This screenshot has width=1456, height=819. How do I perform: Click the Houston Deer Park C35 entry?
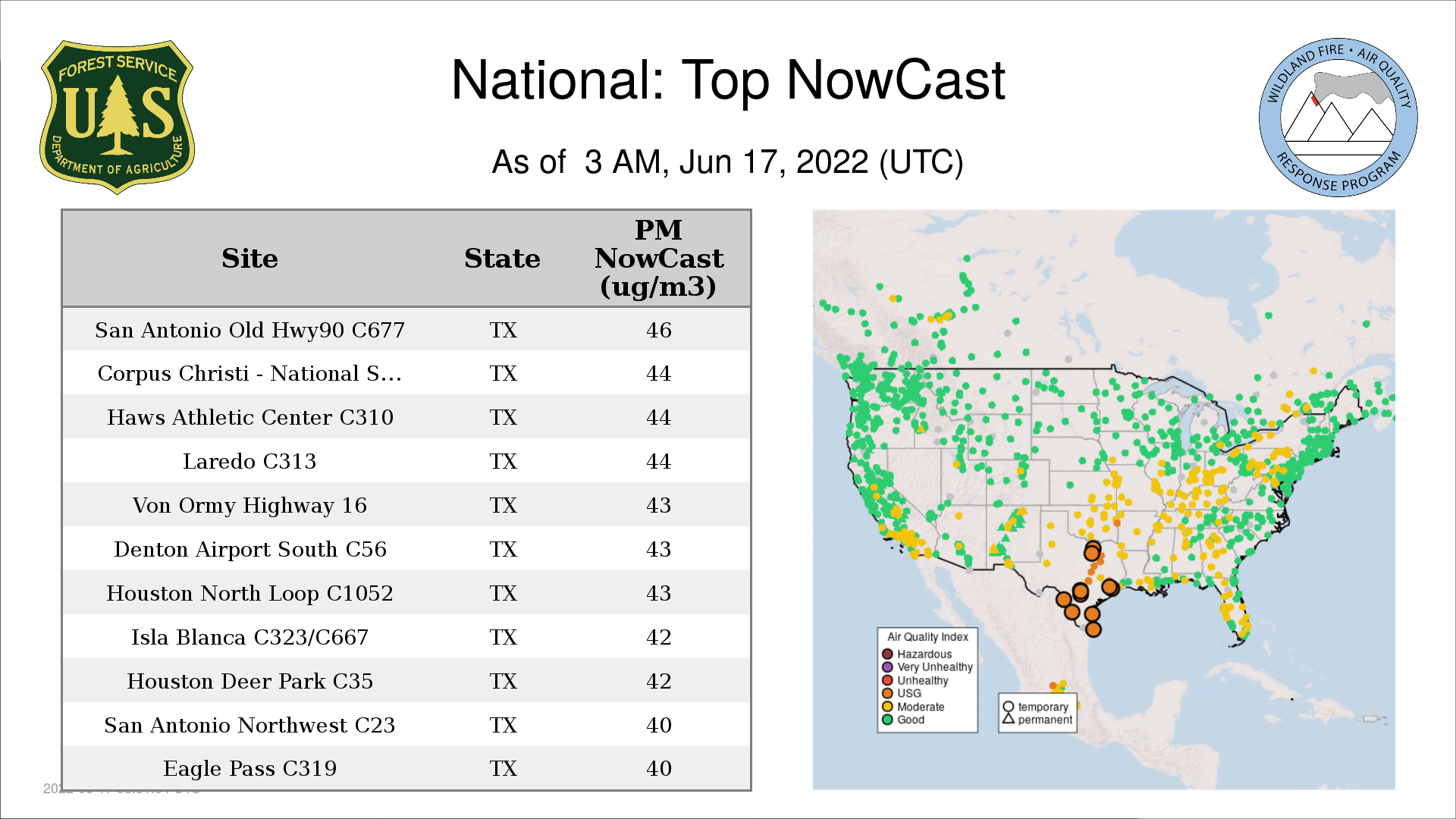pyautogui.click(x=249, y=681)
